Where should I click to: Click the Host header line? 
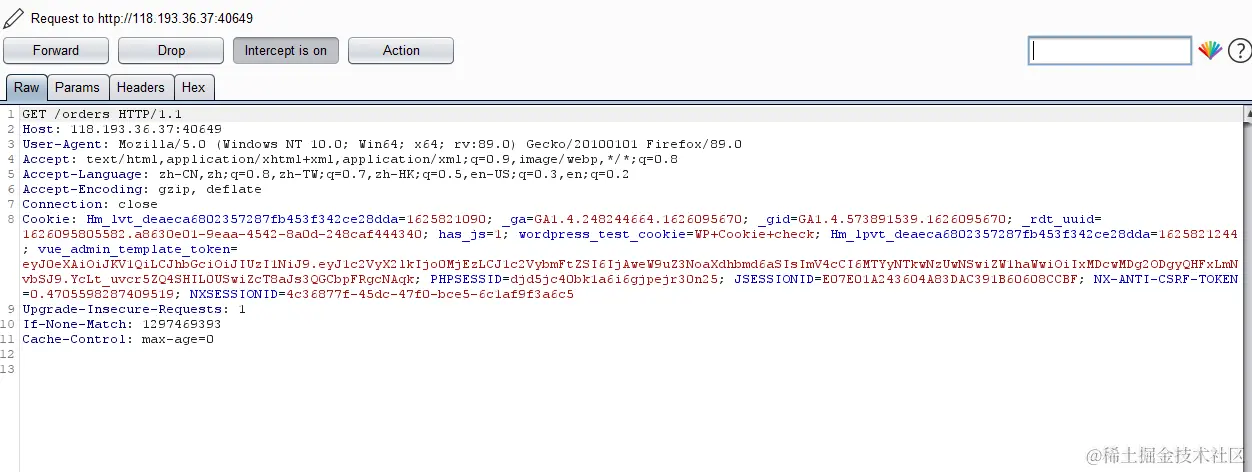[122, 129]
